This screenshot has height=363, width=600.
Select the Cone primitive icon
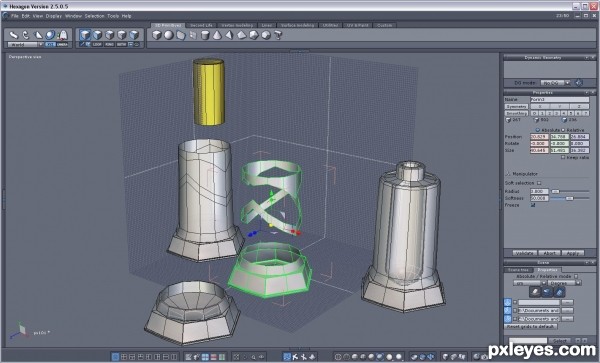pyautogui.click(x=217, y=35)
